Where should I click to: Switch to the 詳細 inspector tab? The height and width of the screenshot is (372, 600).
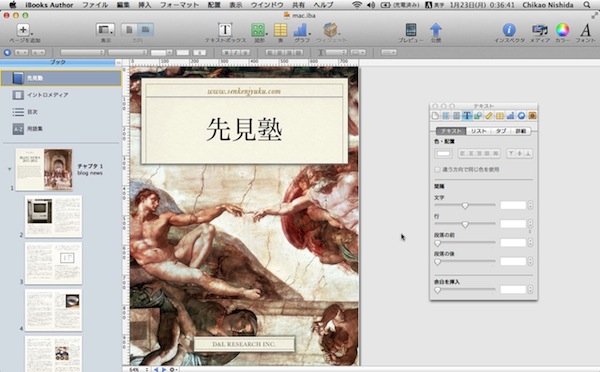521,131
